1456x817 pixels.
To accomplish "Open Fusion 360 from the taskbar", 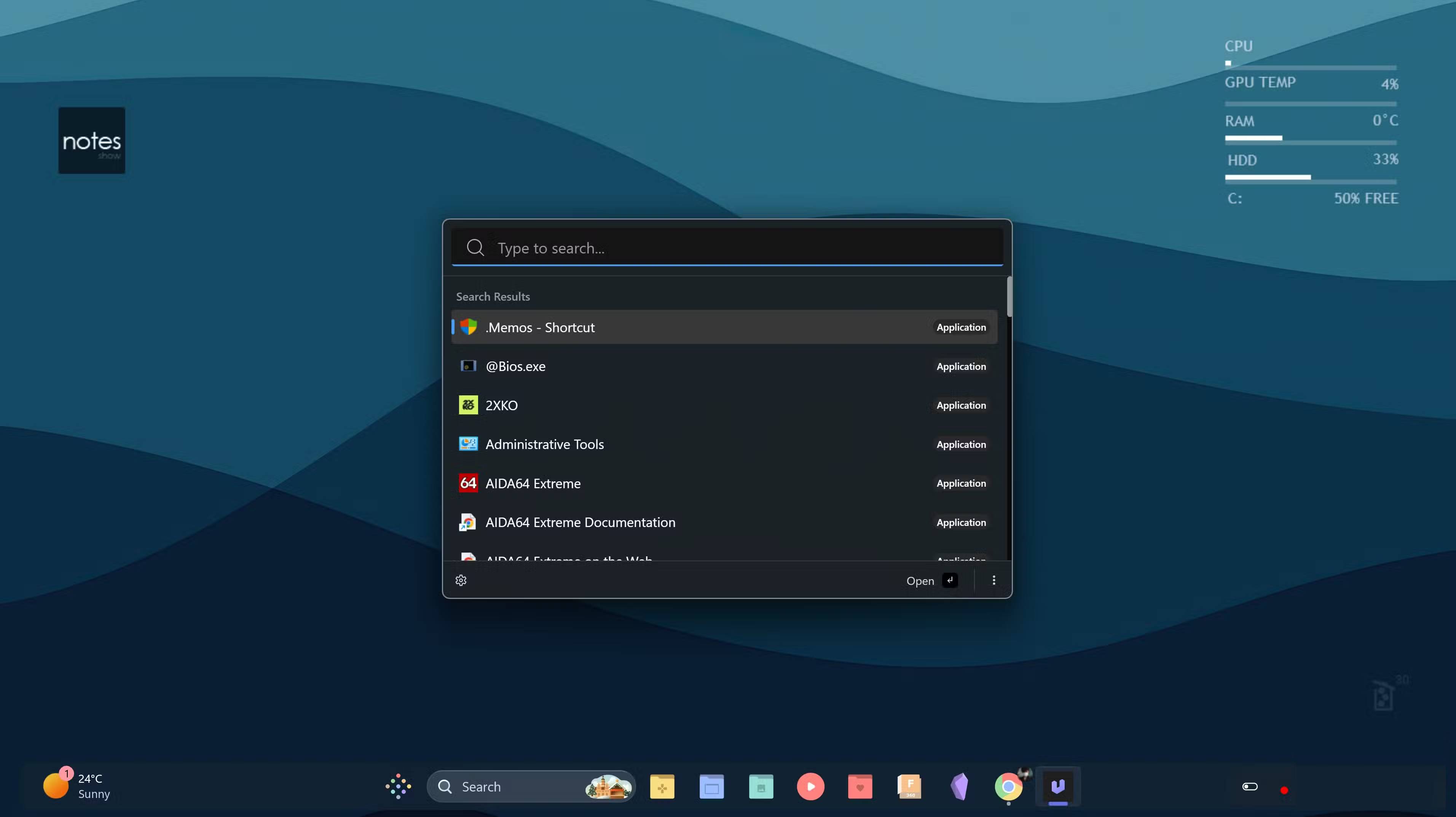I will 910,787.
